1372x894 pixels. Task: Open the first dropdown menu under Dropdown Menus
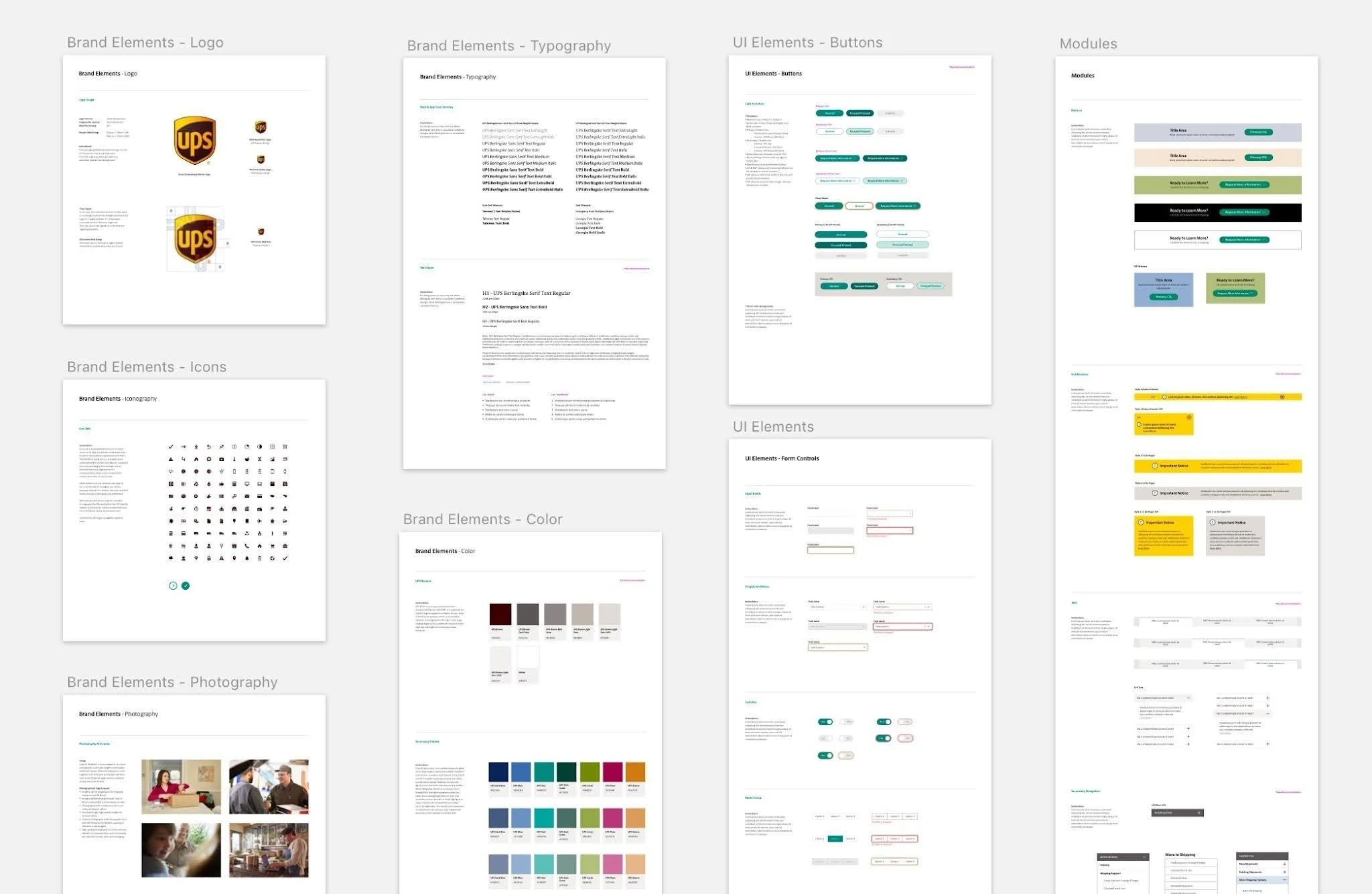pos(837,606)
